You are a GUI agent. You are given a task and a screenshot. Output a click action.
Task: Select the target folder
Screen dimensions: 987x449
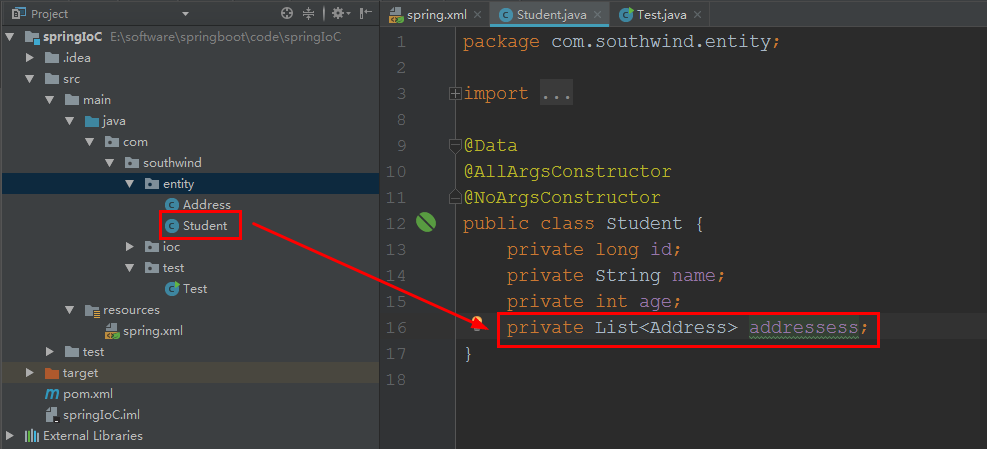point(80,373)
